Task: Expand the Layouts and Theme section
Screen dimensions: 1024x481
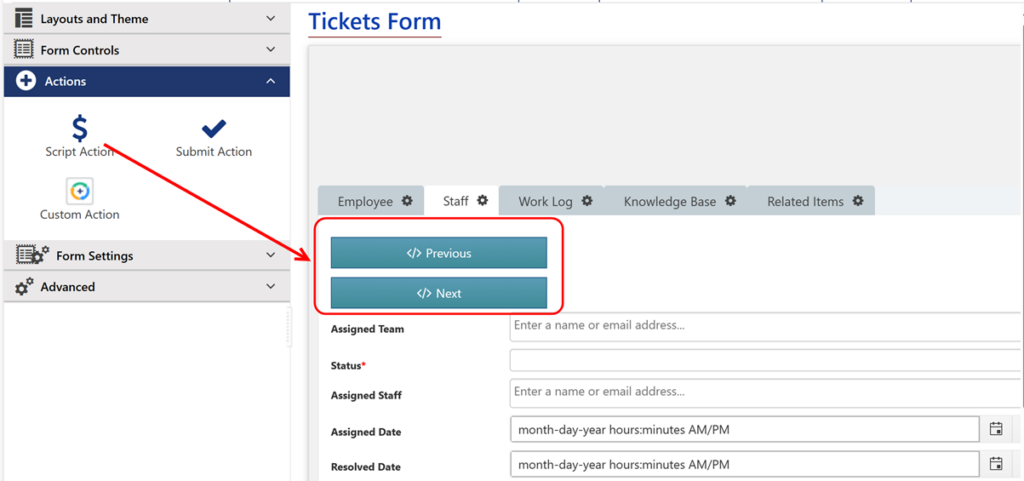Action: click(x=147, y=19)
